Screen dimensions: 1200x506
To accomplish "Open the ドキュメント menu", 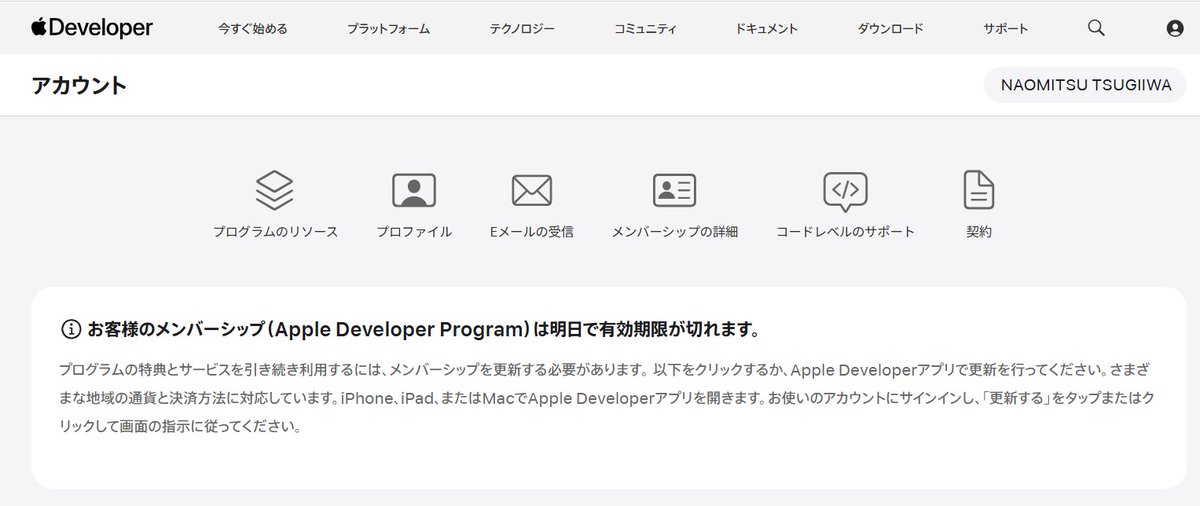I will point(767,29).
